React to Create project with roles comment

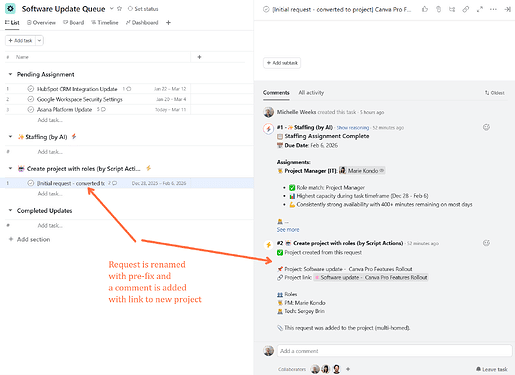coord(486,243)
